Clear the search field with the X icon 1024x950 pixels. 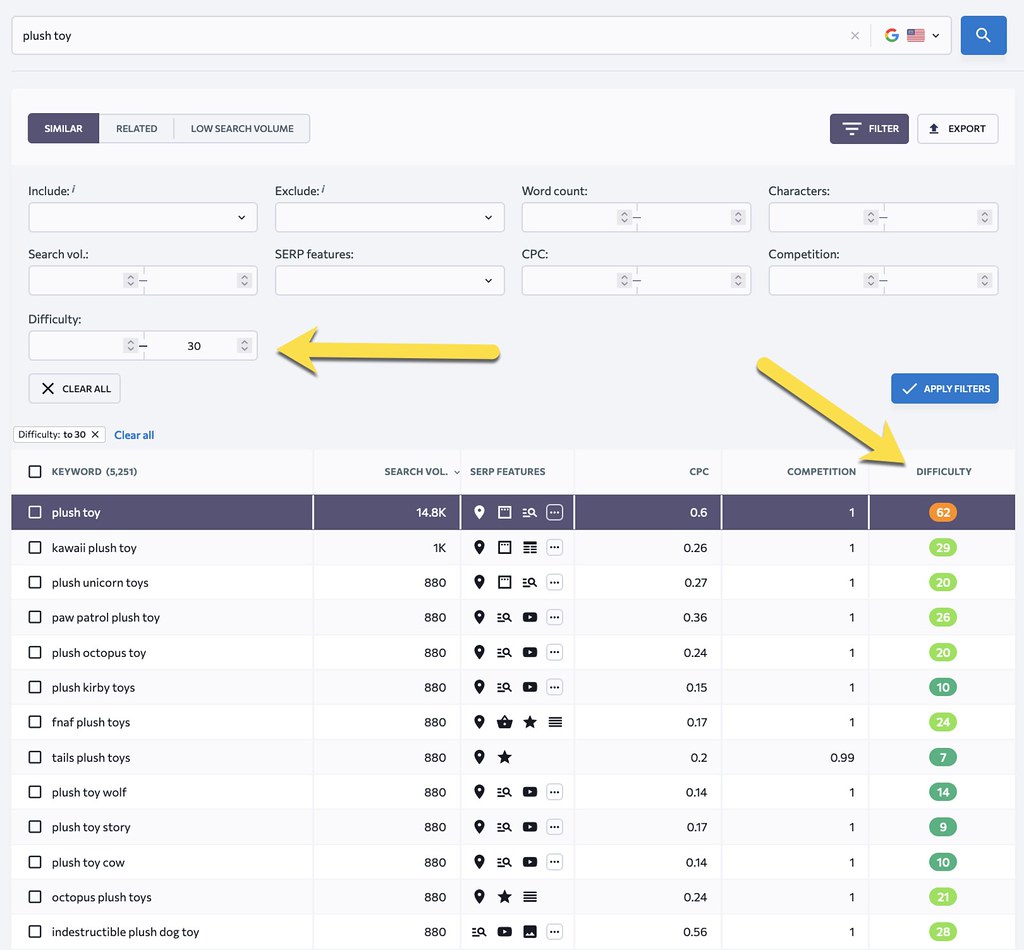855,36
